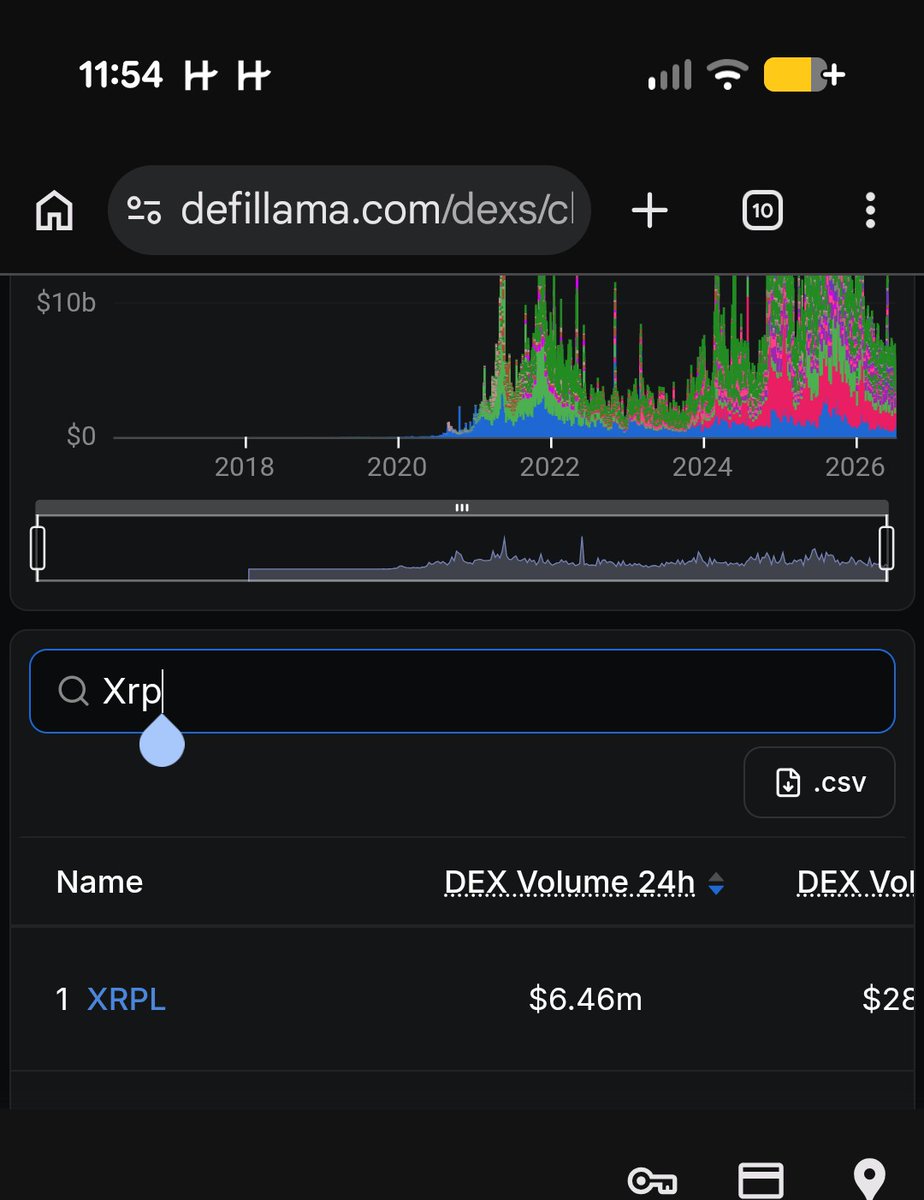Grab the right handle of chart range slider
924x1200 pixels.
[x=886, y=547]
